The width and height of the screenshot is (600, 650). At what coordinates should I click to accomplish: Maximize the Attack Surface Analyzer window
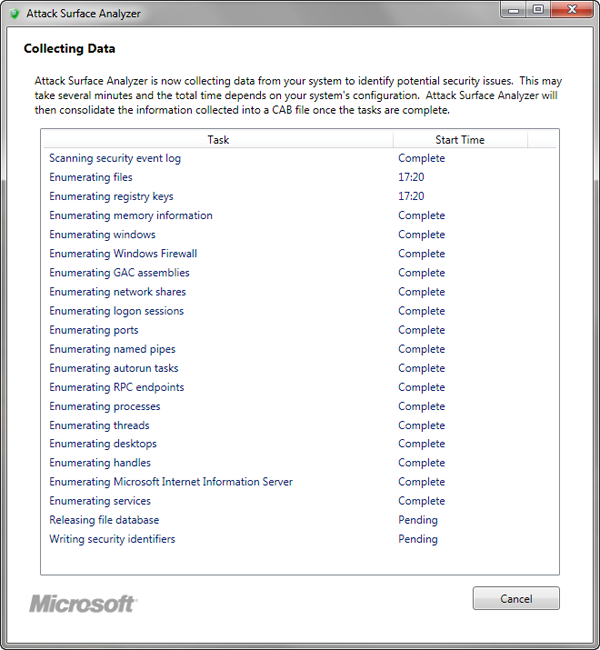pyautogui.click(x=538, y=10)
